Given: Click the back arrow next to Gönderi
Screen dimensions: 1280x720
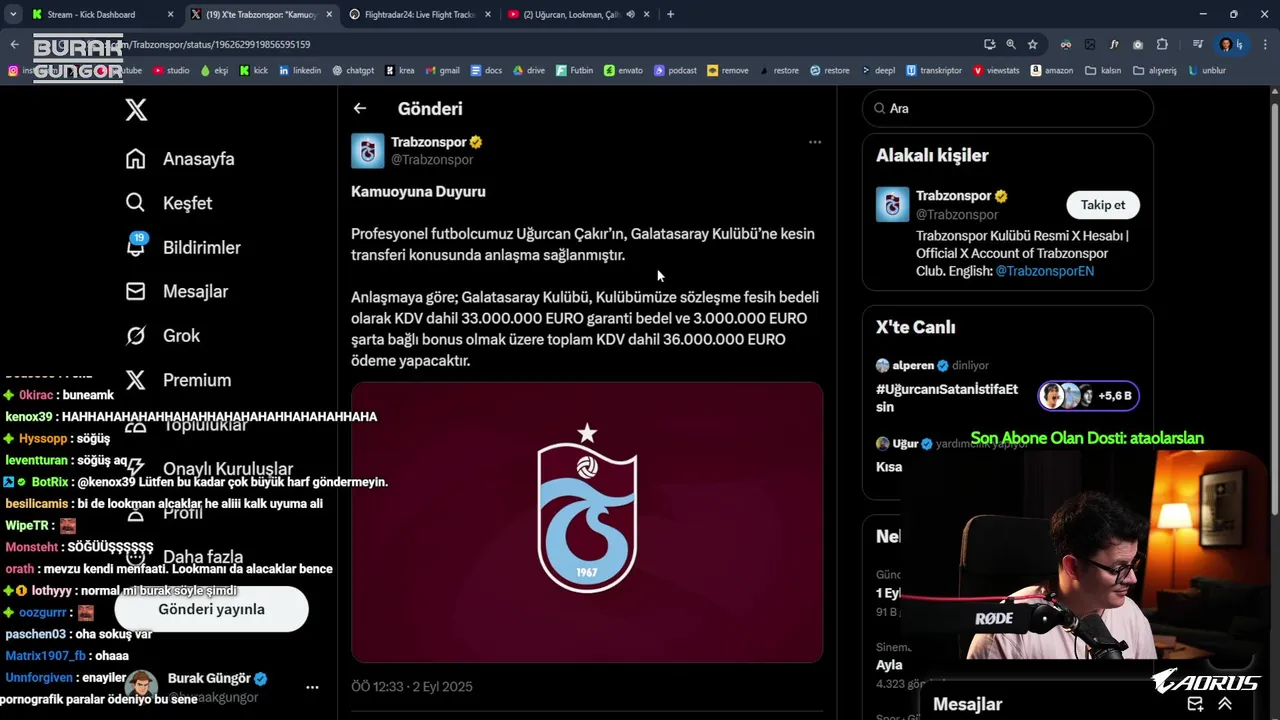Looking at the screenshot, I should (360, 108).
